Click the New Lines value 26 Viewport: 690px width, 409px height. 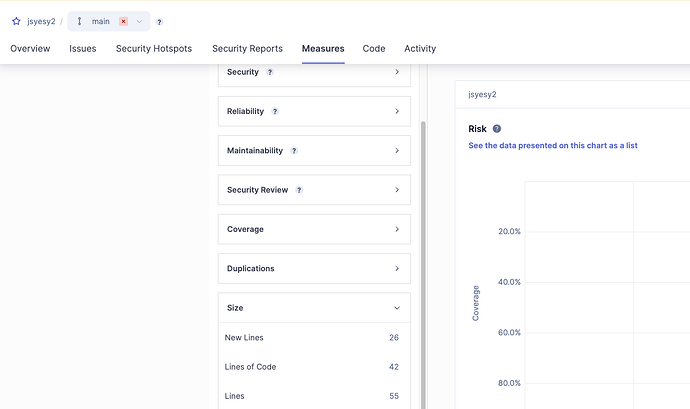pyautogui.click(x=394, y=338)
